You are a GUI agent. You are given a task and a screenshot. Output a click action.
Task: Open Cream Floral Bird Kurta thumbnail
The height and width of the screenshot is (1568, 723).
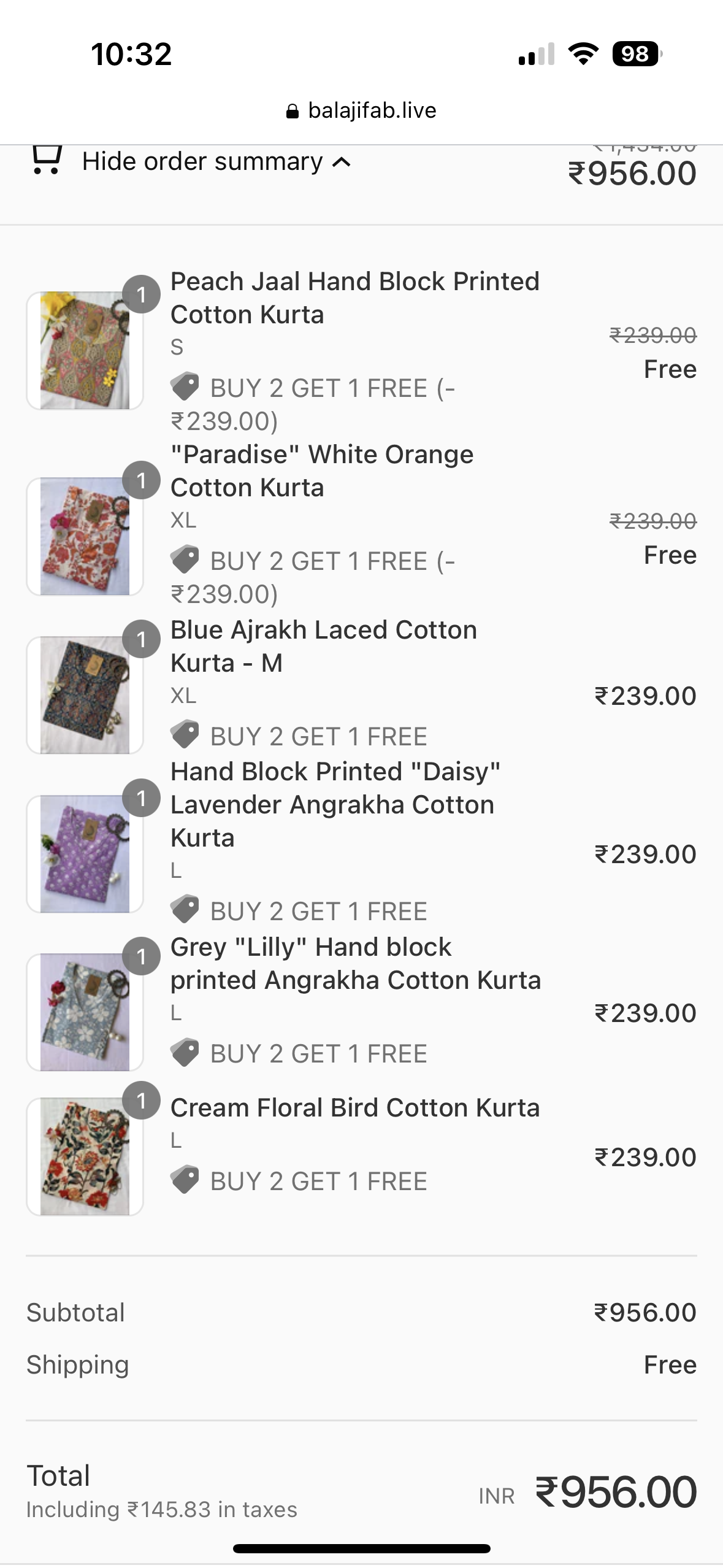pos(85,1156)
